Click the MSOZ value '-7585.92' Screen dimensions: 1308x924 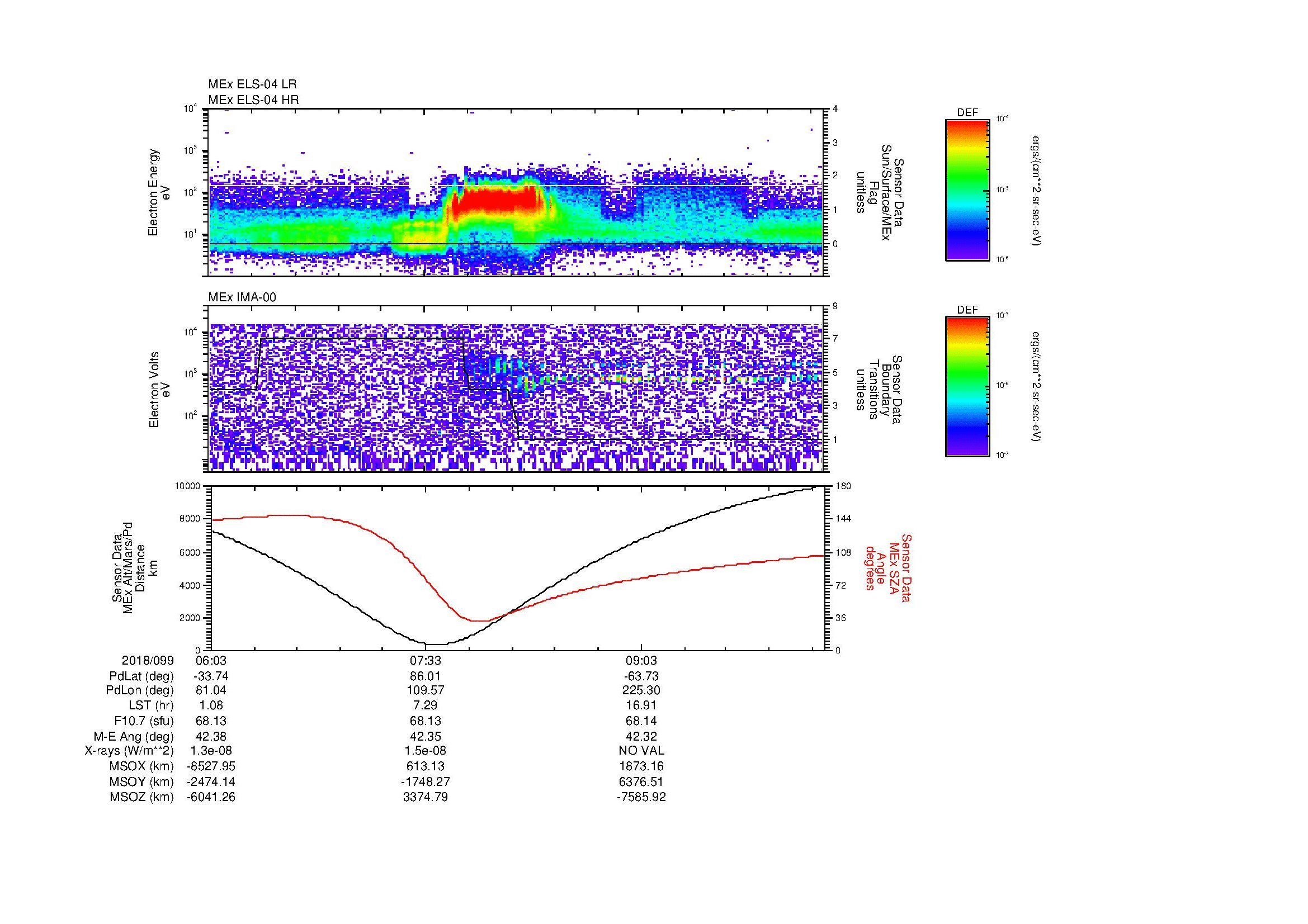pyautogui.click(x=641, y=797)
